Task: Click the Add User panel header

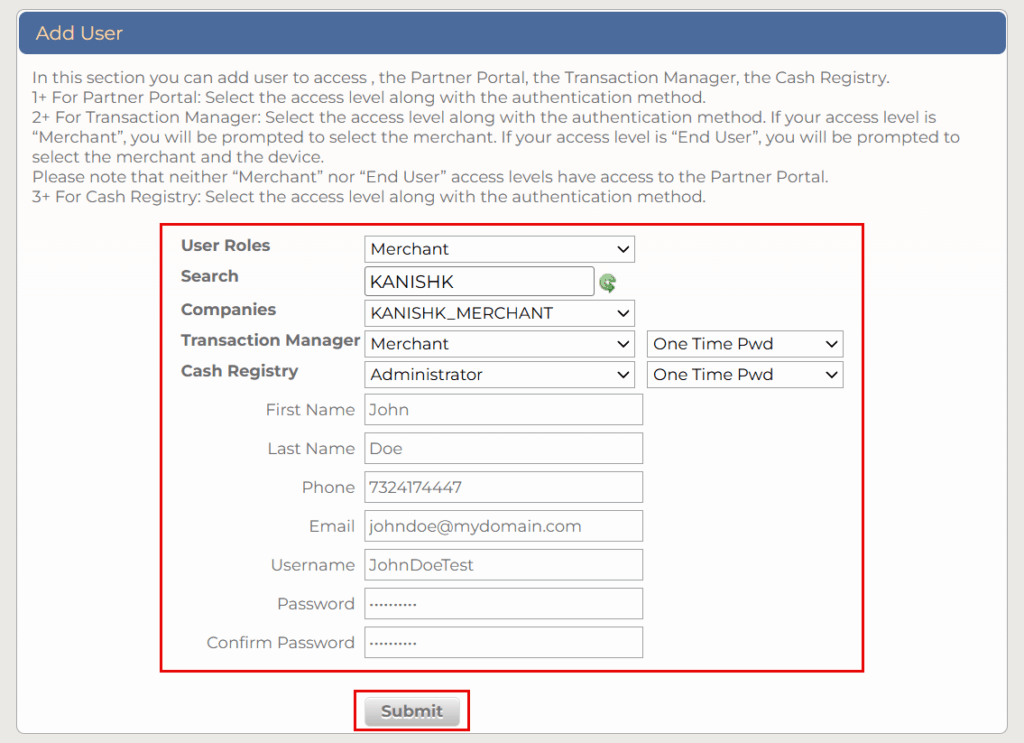Action: pos(511,33)
